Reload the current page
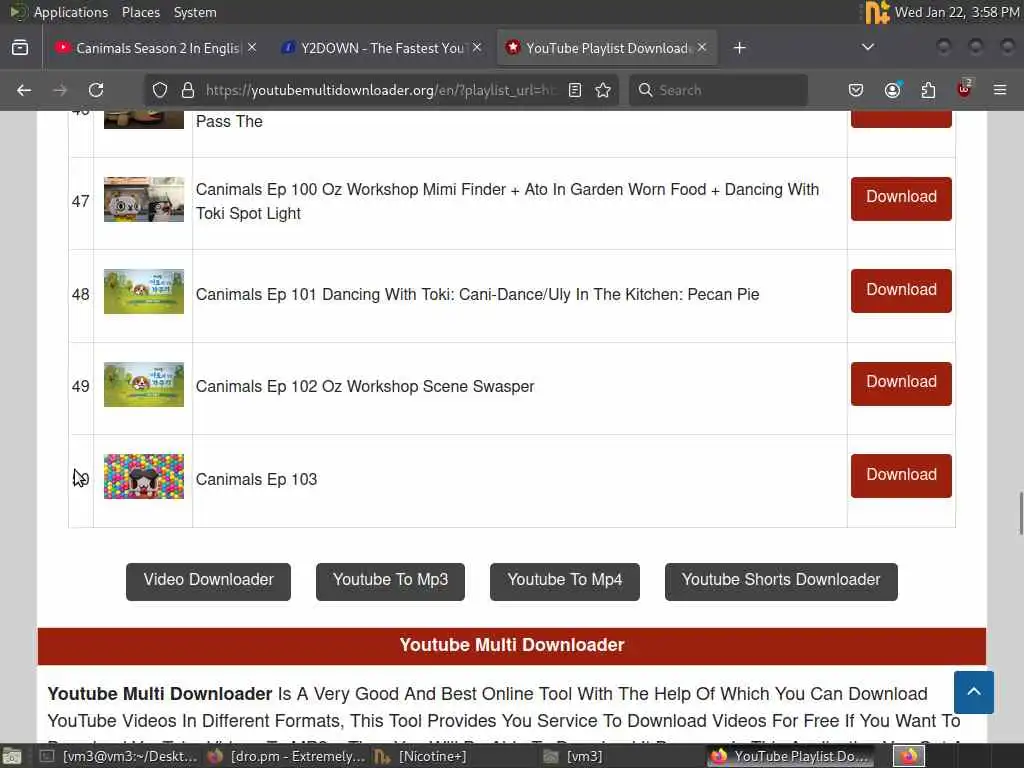1024x768 pixels. [x=96, y=90]
